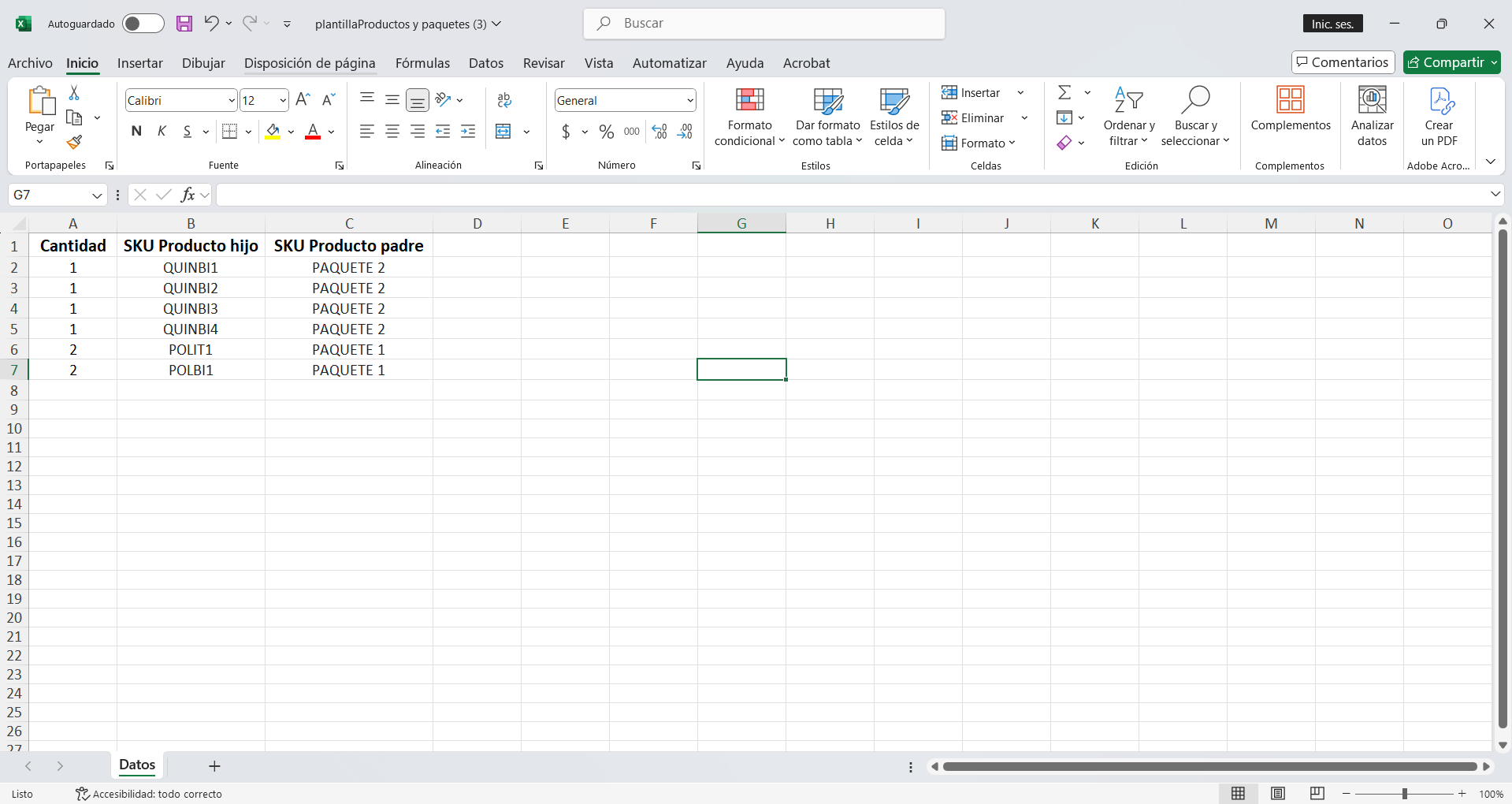The height and width of the screenshot is (804, 1512).
Task: Switch to the Fórmulas ribbon tab
Action: 422,63
